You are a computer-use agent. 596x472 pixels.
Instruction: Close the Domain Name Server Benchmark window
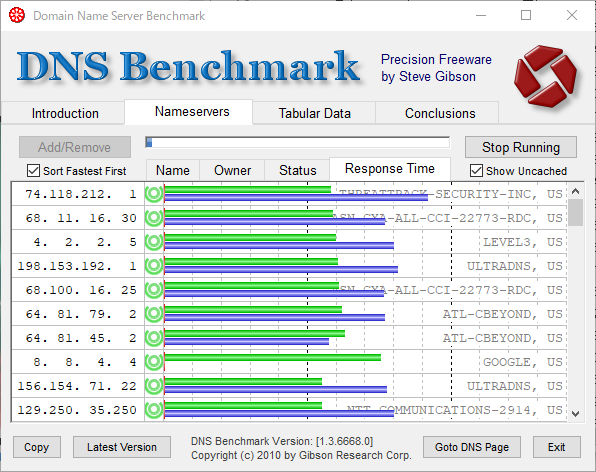click(x=572, y=16)
